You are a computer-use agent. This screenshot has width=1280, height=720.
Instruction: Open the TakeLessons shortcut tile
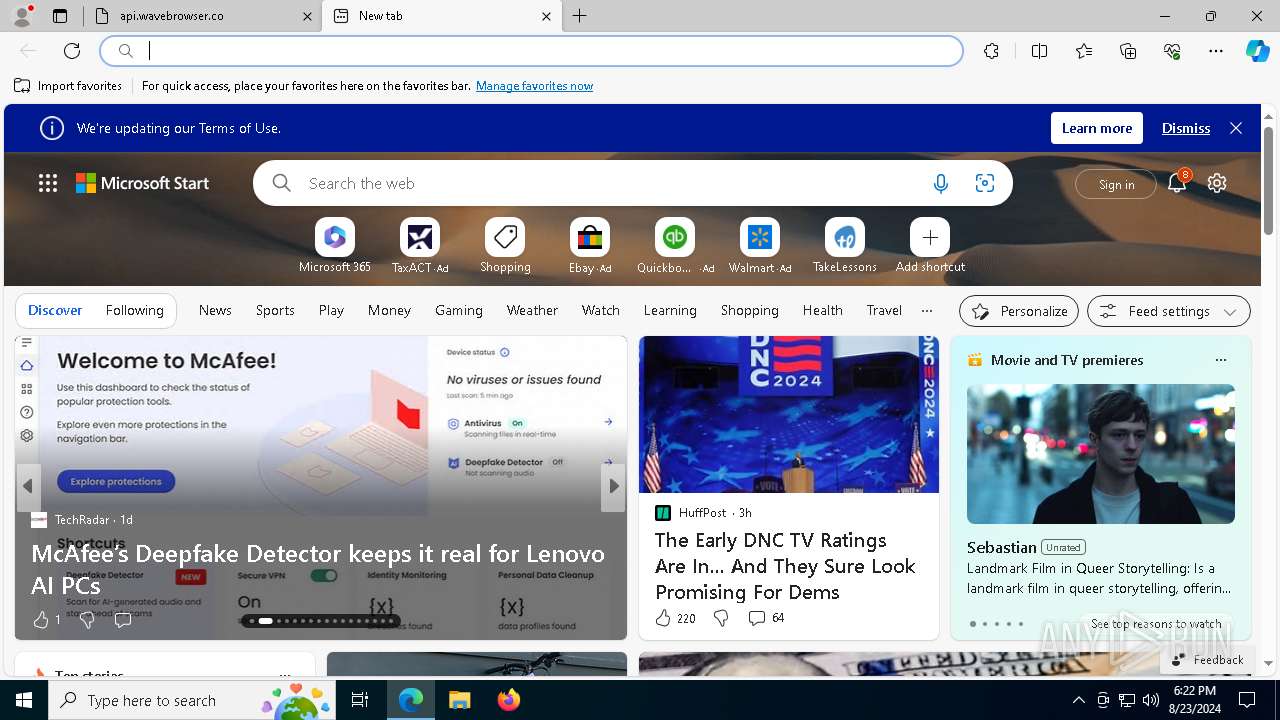pyautogui.click(x=845, y=245)
